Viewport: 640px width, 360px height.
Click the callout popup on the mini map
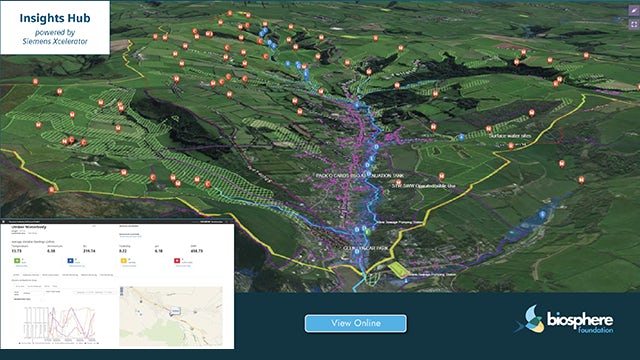coord(175,311)
